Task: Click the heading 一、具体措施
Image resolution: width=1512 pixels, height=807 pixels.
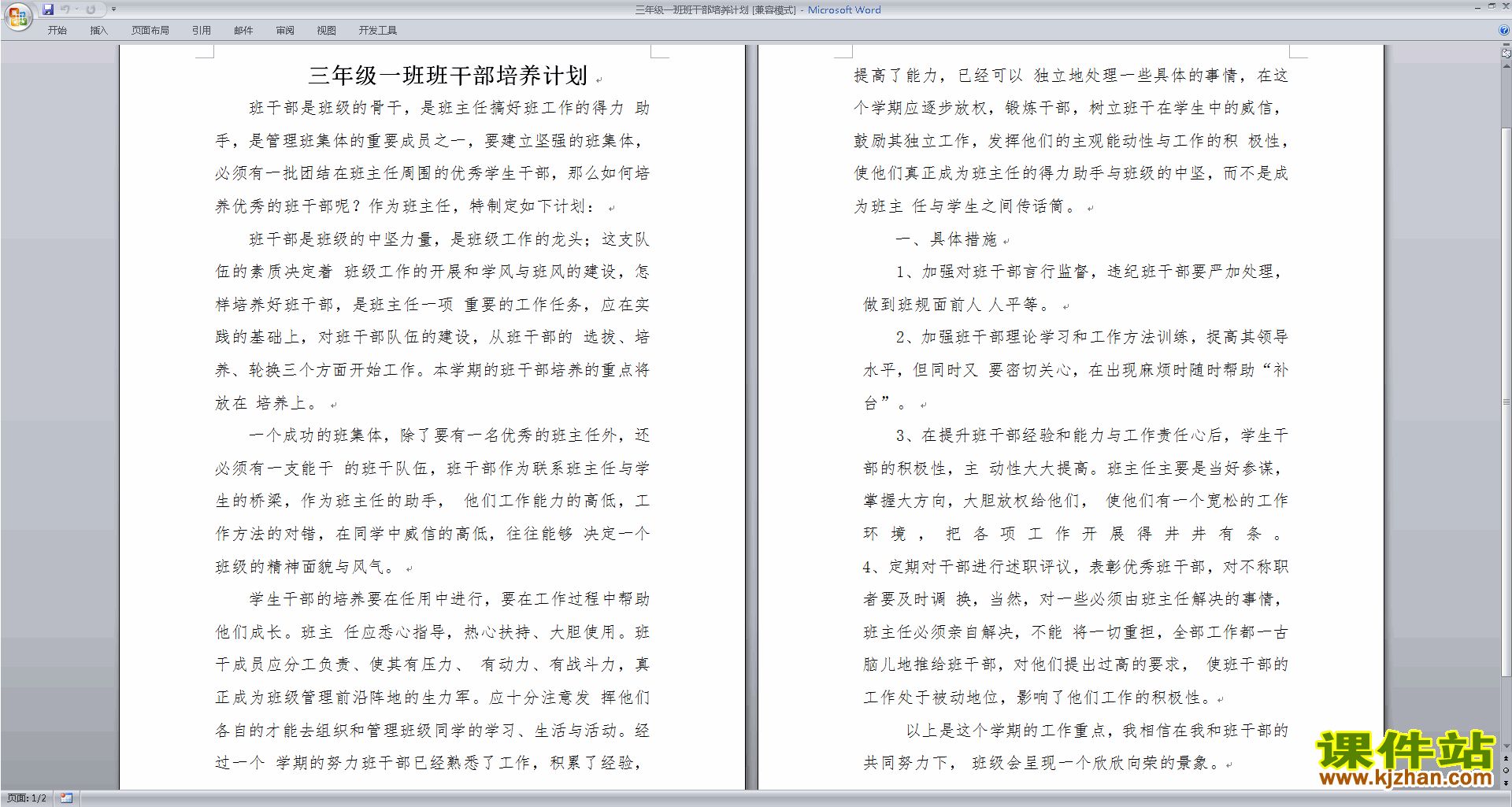Action: click(946, 239)
